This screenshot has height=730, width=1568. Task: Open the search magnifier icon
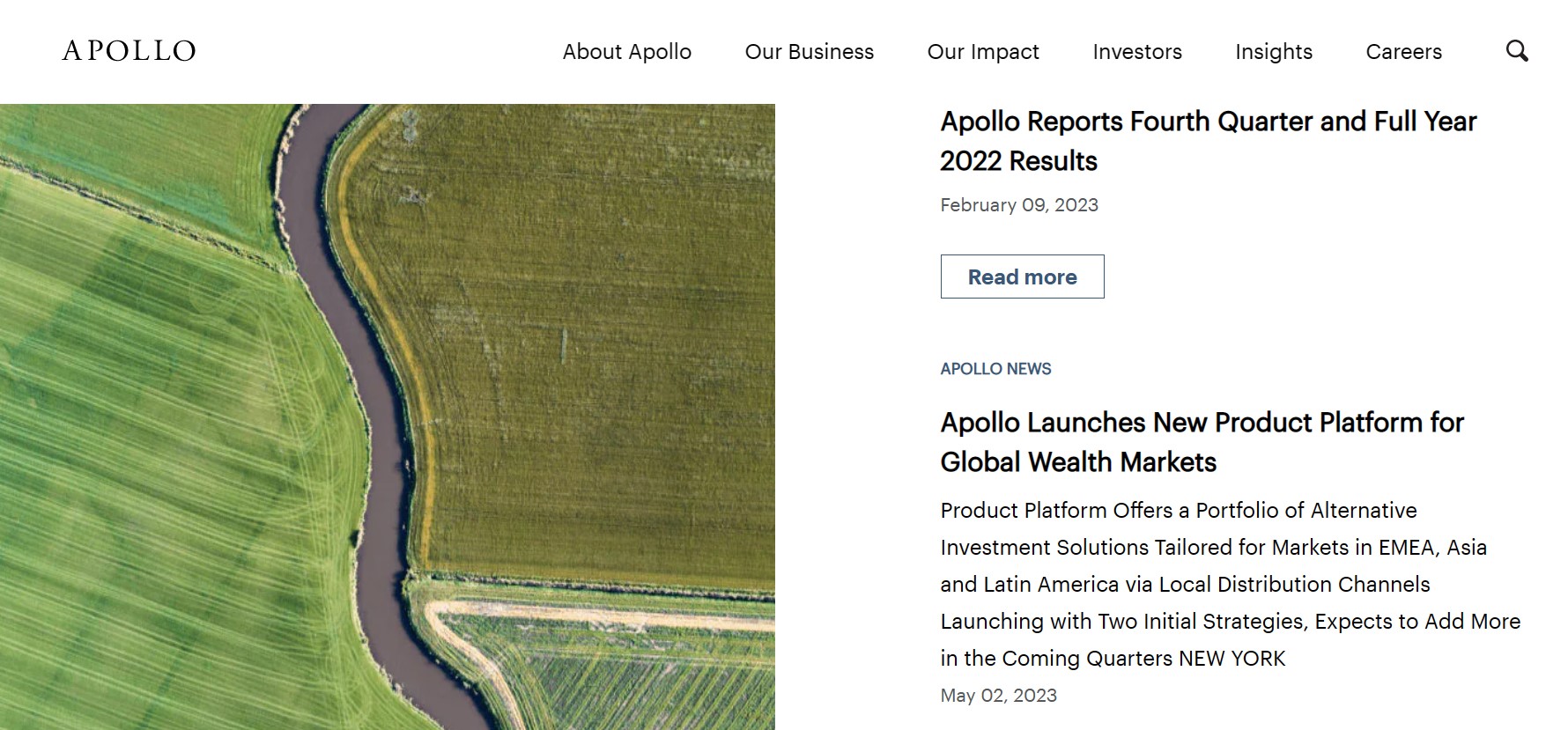(x=1516, y=51)
